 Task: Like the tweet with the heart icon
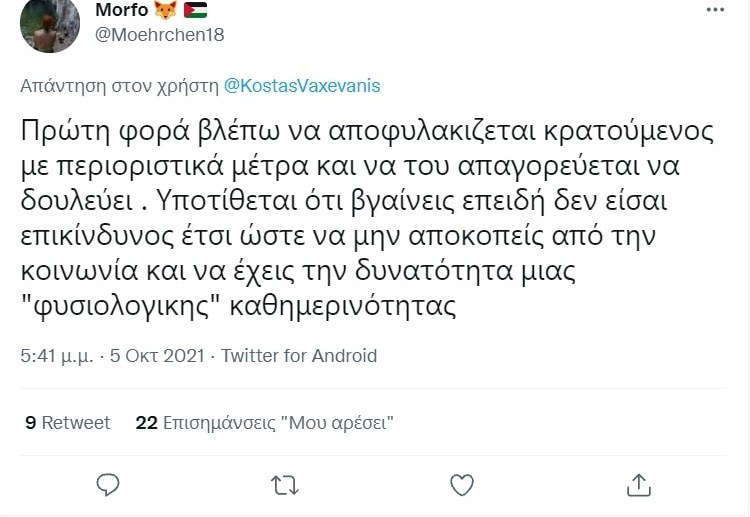461,484
